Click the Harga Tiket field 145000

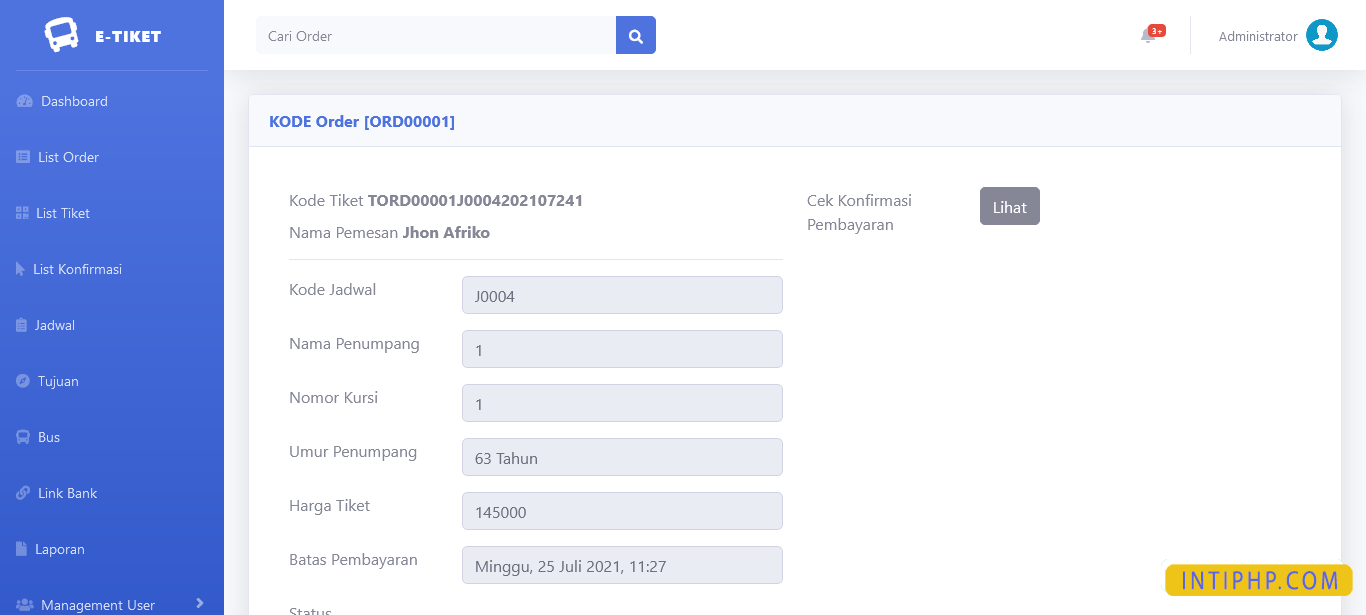point(622,511)
